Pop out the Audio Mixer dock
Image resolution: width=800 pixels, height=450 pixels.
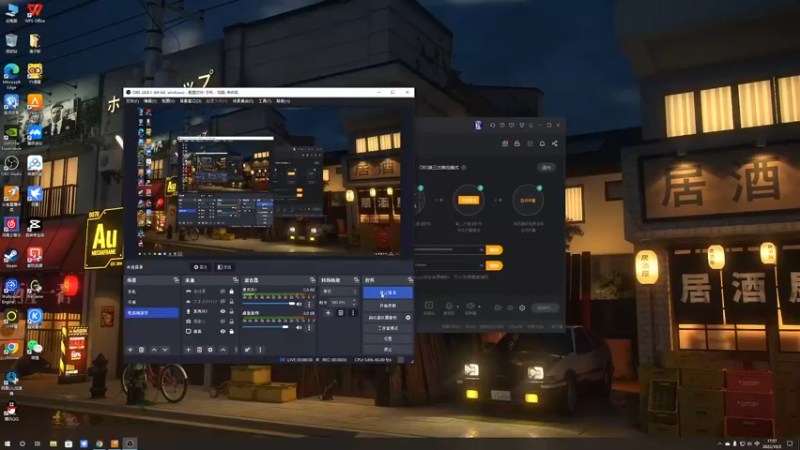[312, 280]
